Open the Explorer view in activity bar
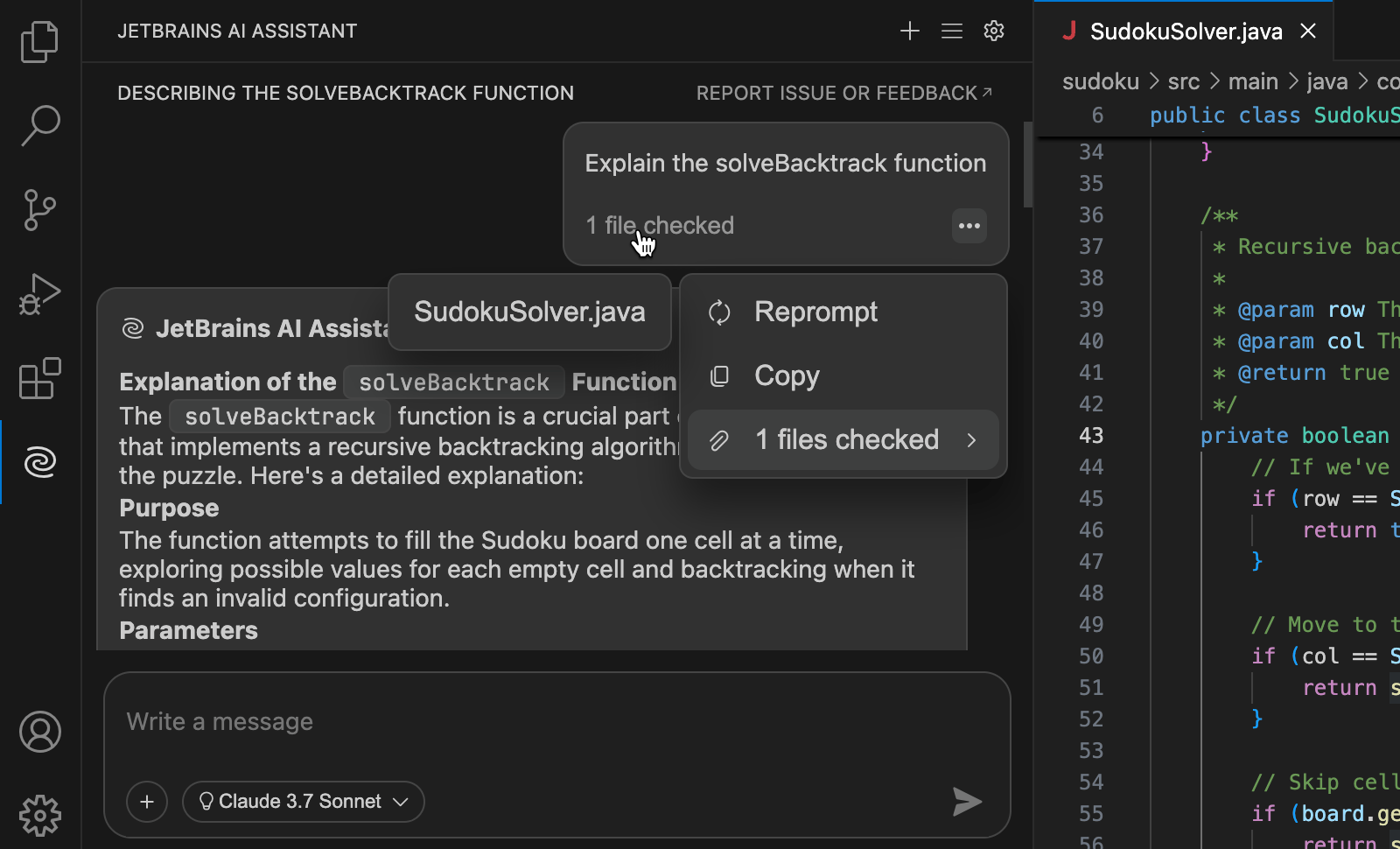This screenshot has height=849, width=1400. pyautogui.click(x=39, y=42)
